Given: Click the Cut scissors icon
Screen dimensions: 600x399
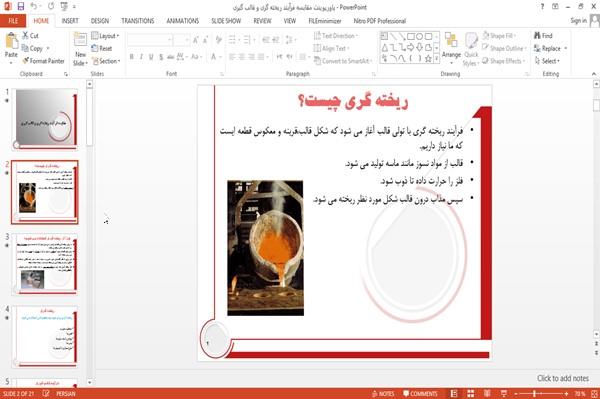Looking at the screenshot, I should click(26, 36).
